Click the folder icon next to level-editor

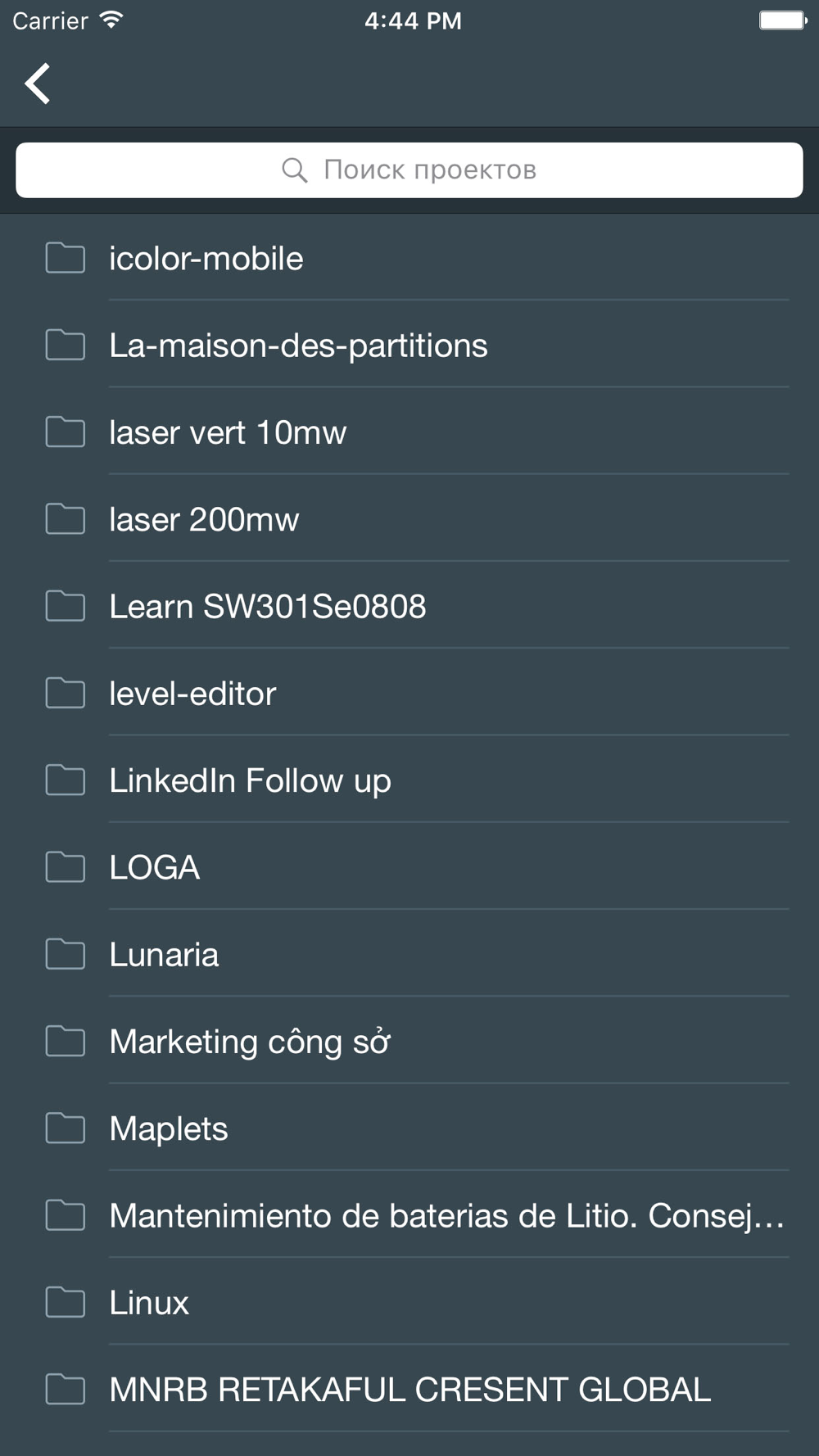pyautogui.click(x=66, y=693)
